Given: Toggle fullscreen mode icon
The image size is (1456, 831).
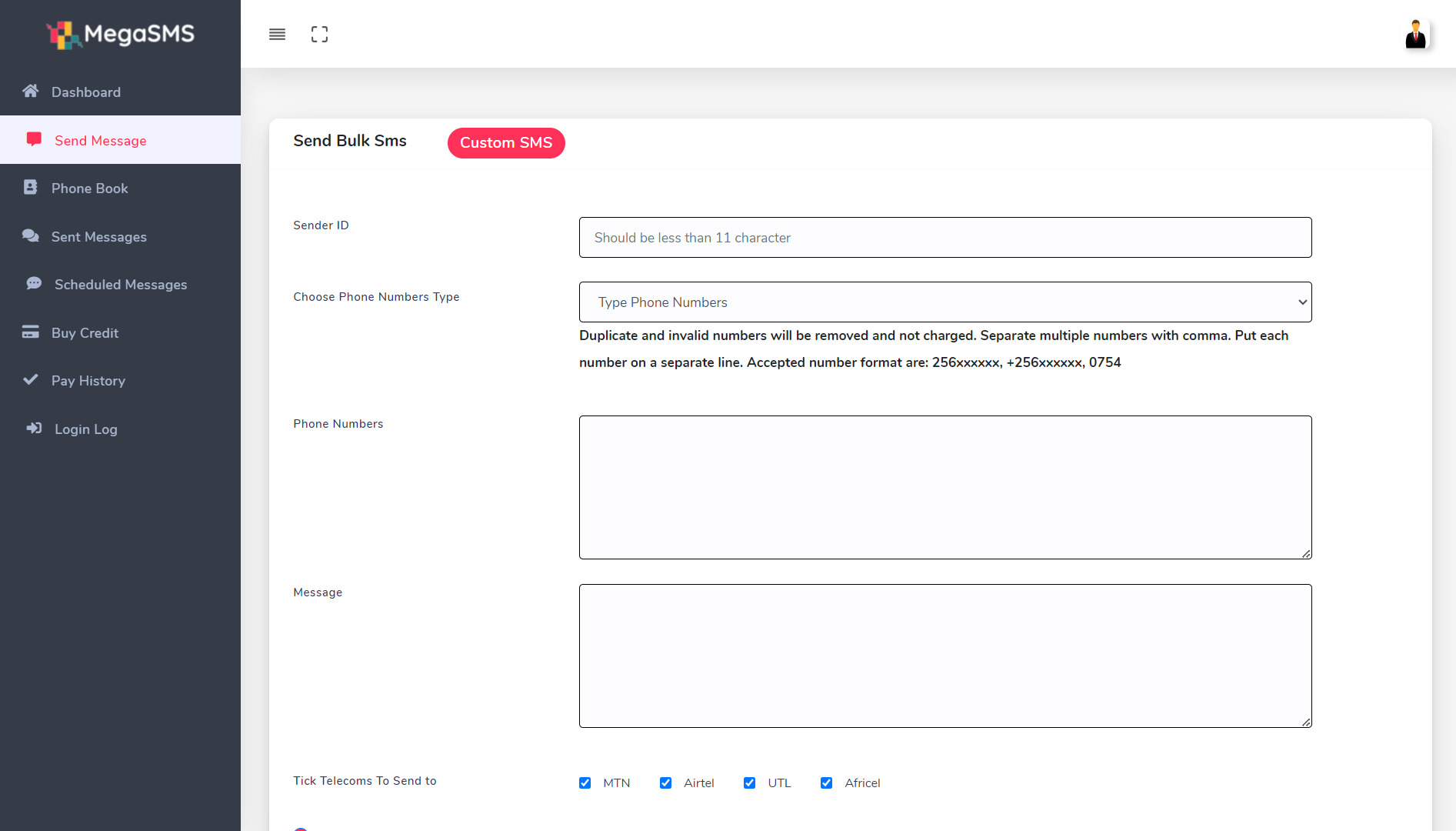Looking at the screenshot, I should [x=319, y=35].
